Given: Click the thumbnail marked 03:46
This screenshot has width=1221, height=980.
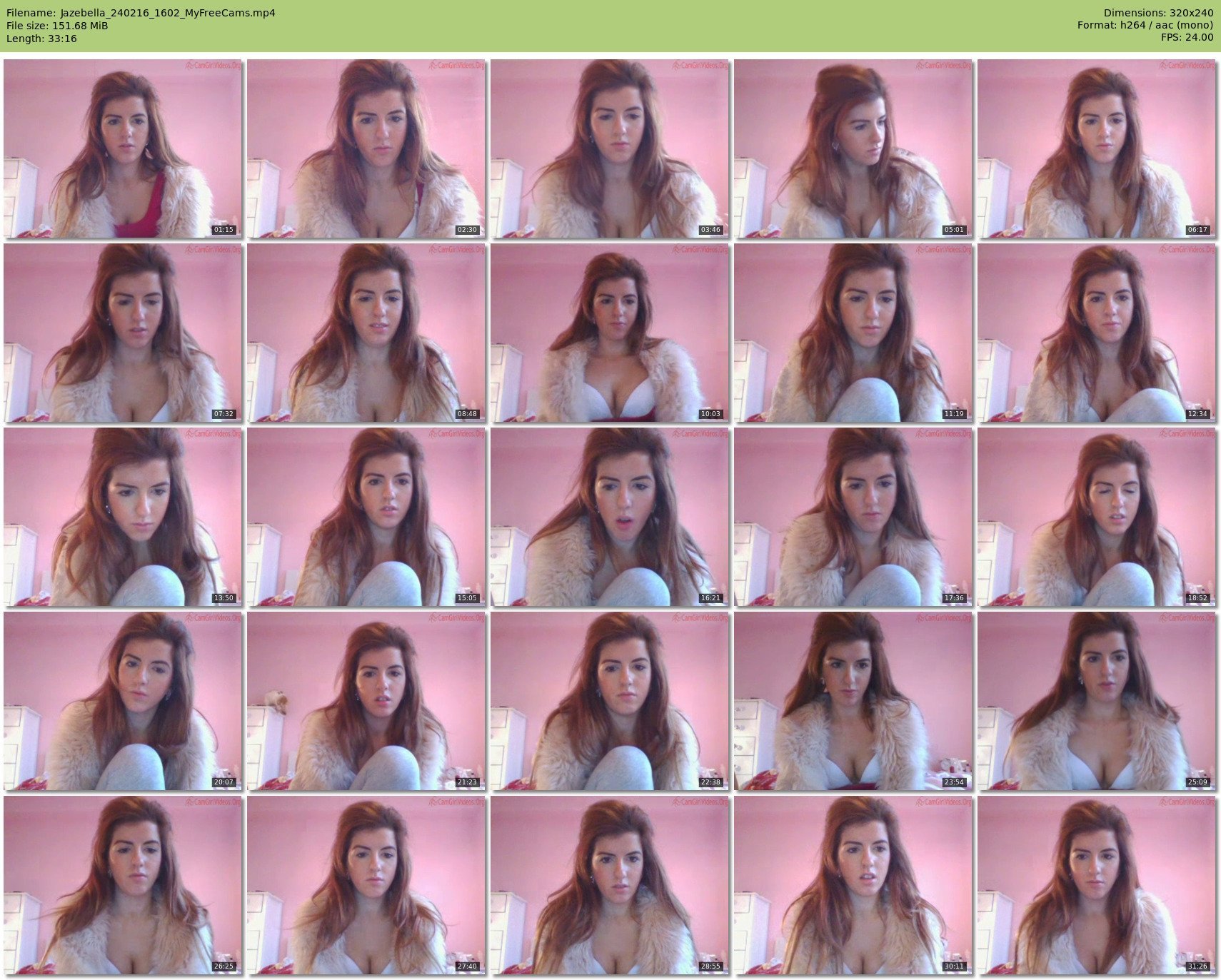Looking at the screenshot, I should (610, 148).
